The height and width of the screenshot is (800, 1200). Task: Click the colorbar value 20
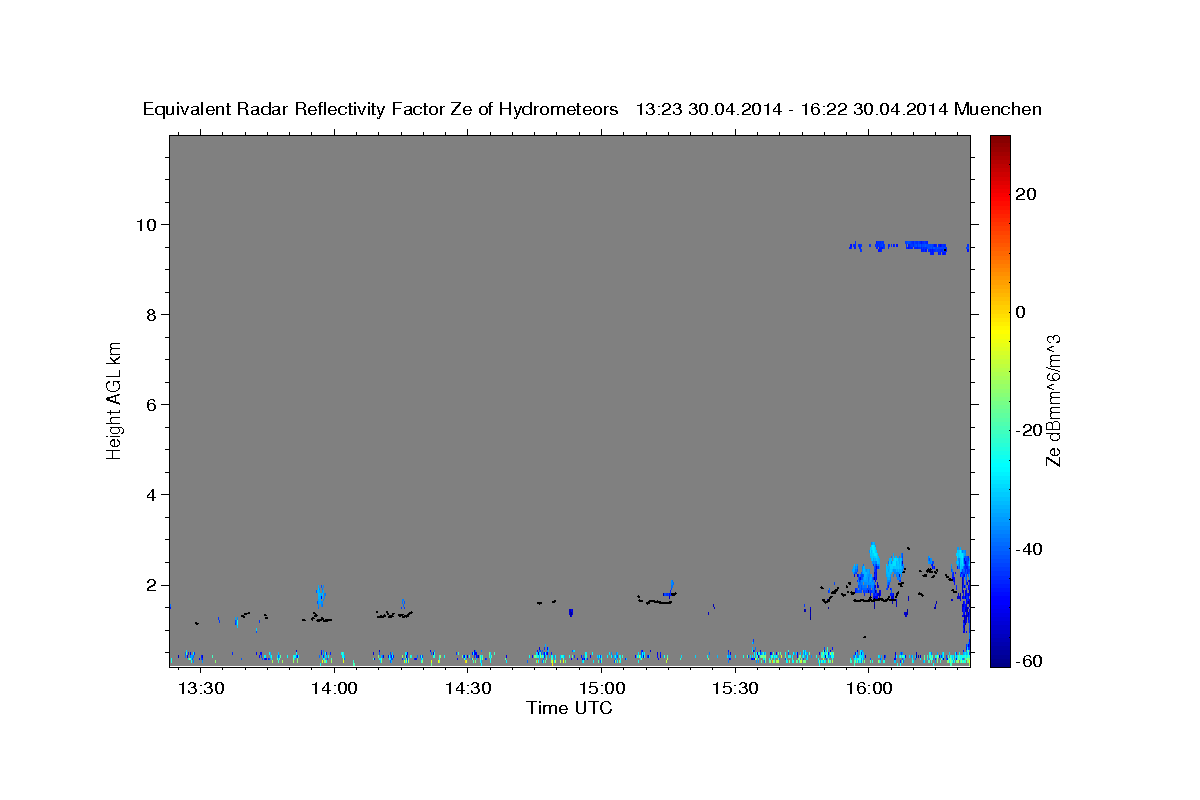point(1026,194)
